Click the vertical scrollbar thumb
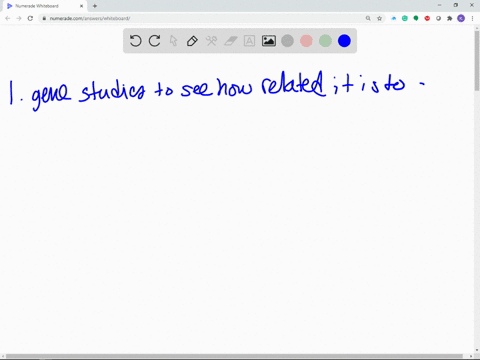Image resolution: width=480 pixels, height=360 pixels. click(477, 60)
